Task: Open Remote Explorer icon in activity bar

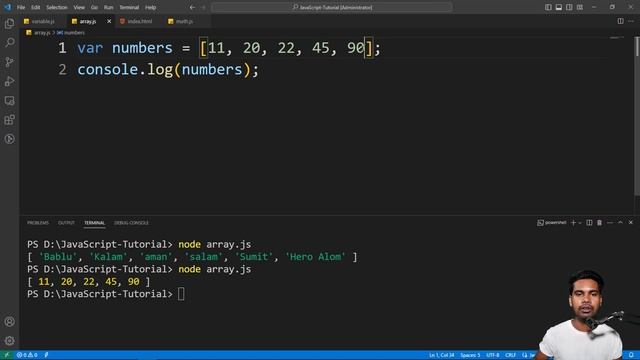Action: point(9,100)
